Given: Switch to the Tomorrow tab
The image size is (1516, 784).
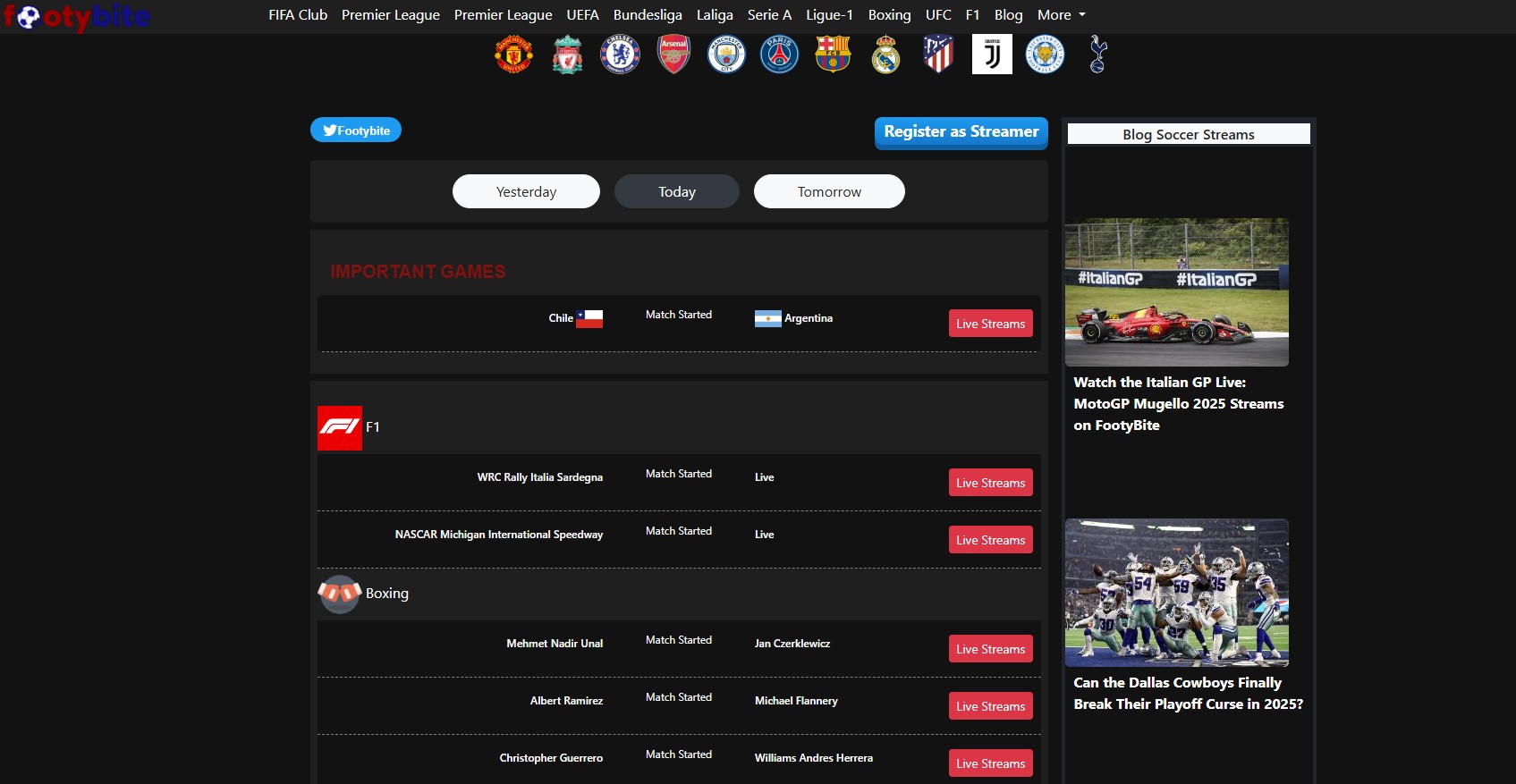Looking at the screenshot, I should tap(829, 191).
